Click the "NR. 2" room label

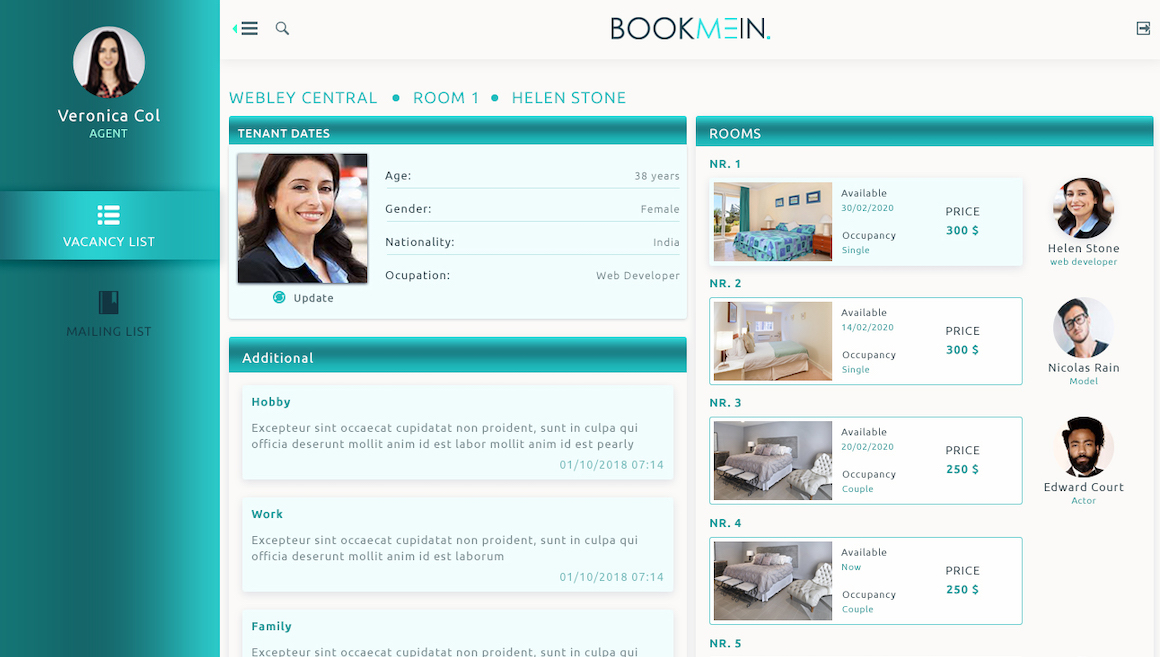[725, 283]
